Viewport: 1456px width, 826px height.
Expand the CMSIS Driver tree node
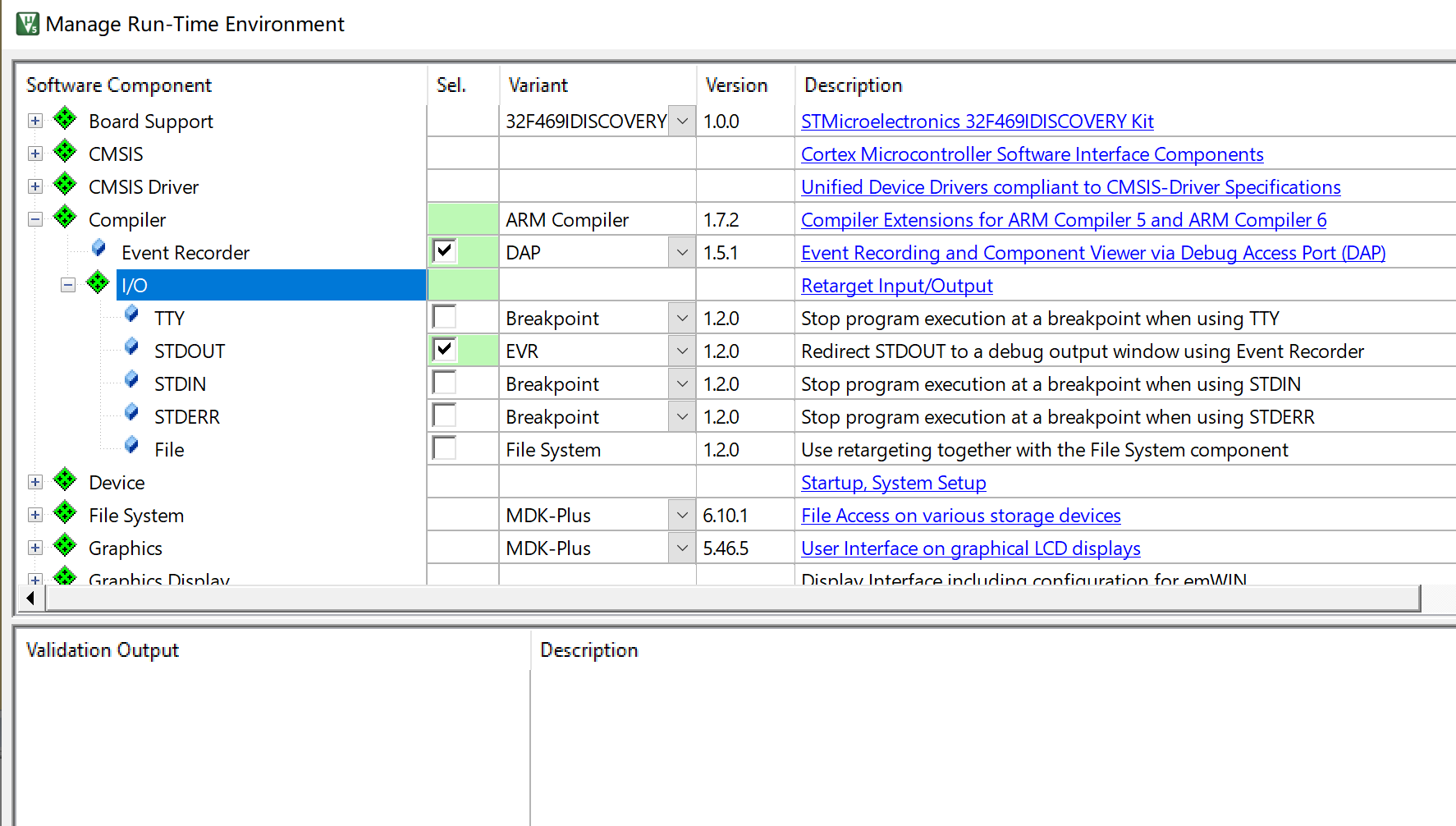(x=35, y=186)
